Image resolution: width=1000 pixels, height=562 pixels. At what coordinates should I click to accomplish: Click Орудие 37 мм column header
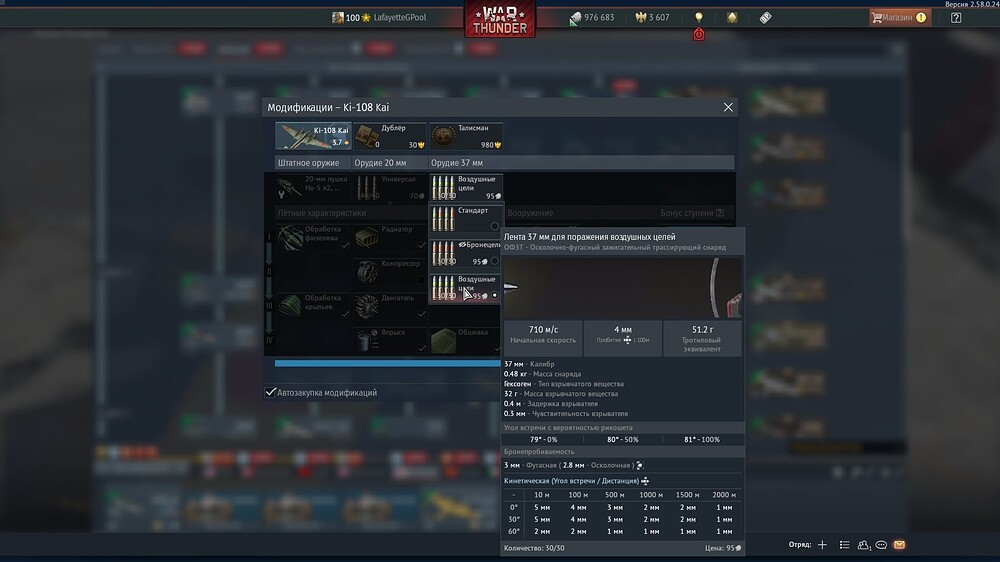(x=457, y=163)
